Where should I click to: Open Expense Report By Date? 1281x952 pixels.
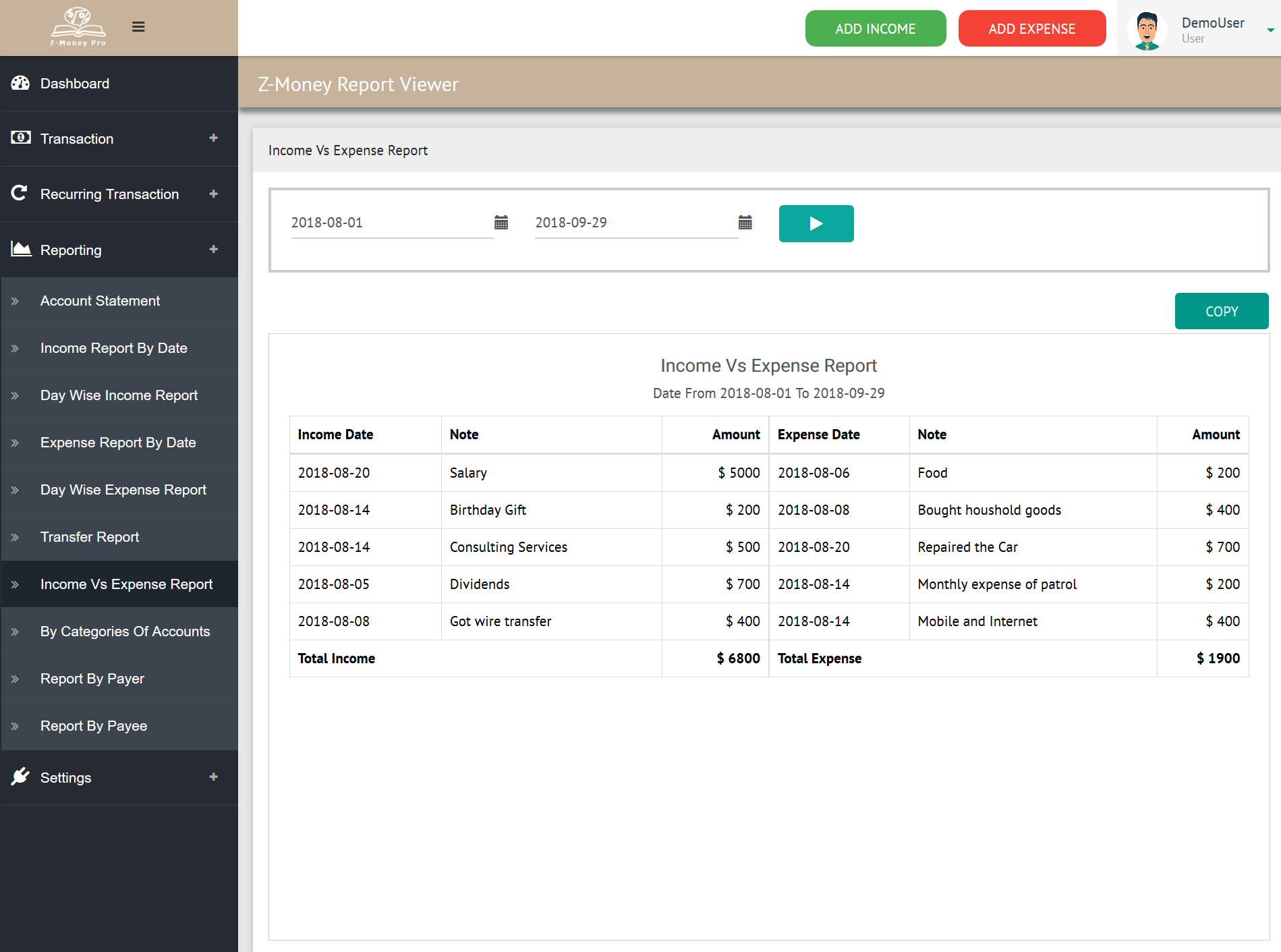(x=119, y=443)
